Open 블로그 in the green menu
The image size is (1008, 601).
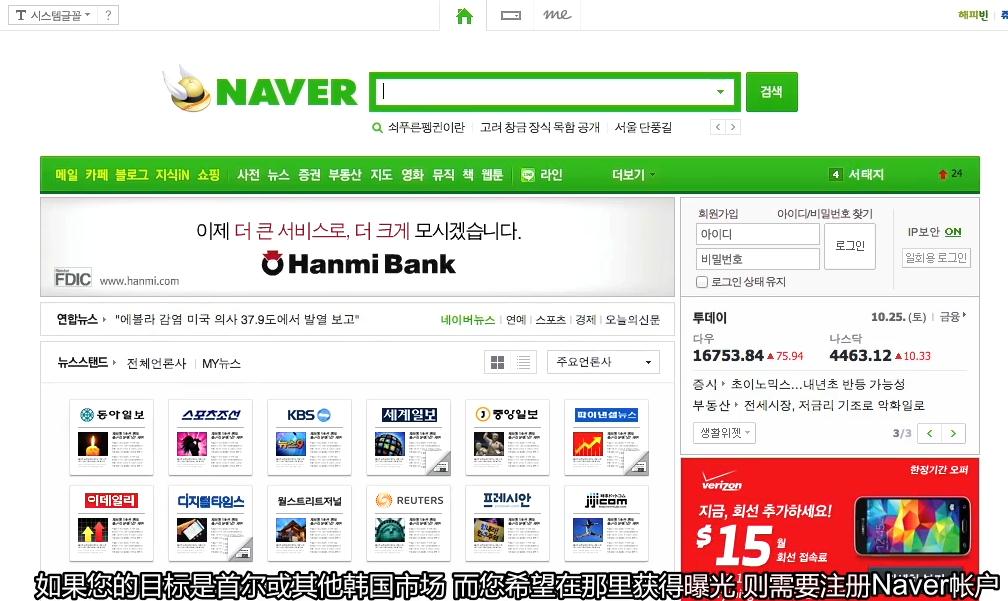(x=132, y=175)
